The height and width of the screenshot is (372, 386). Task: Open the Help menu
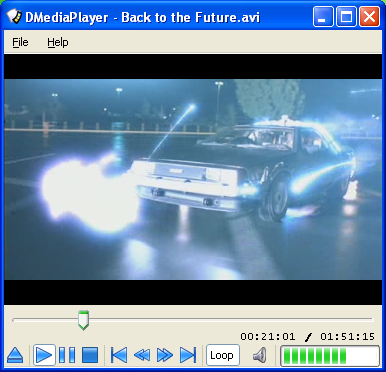coord(58,42)
